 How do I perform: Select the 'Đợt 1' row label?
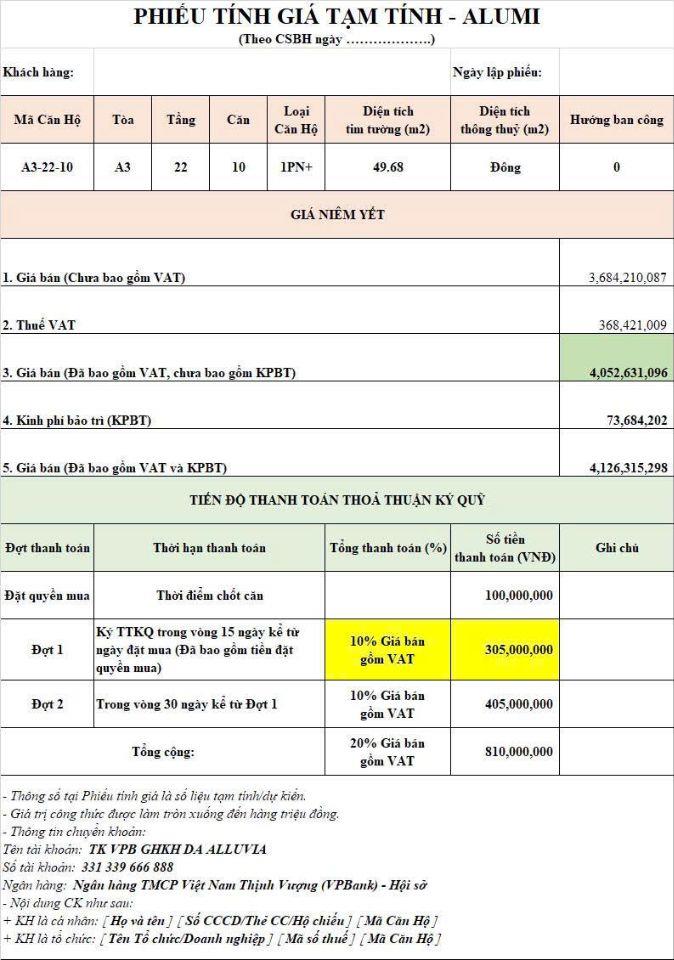click(x=47, y=650)
